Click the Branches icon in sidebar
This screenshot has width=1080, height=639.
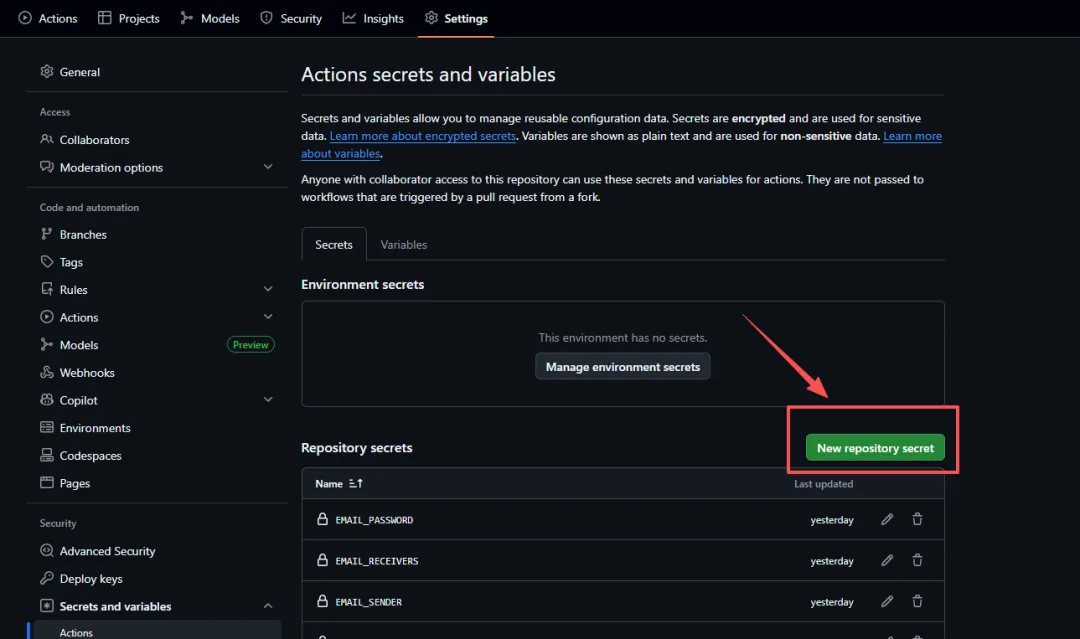pos(47,235)
